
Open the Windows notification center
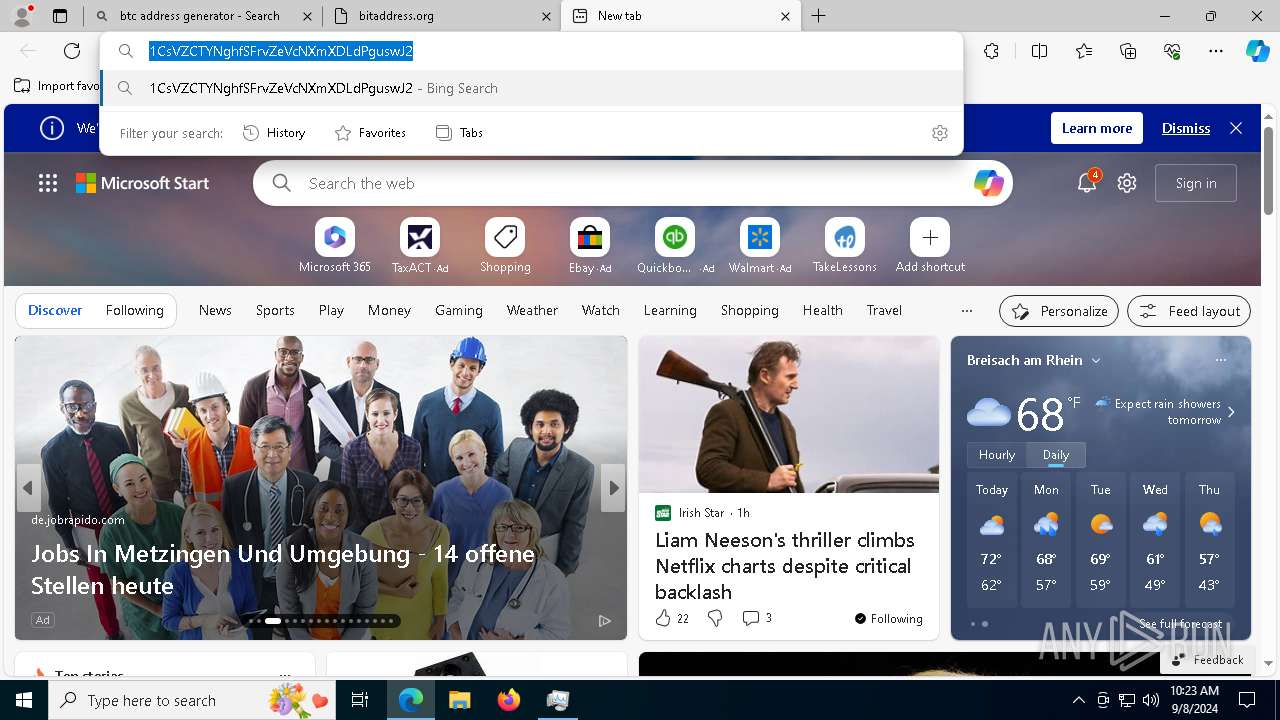click(1247, 700)
